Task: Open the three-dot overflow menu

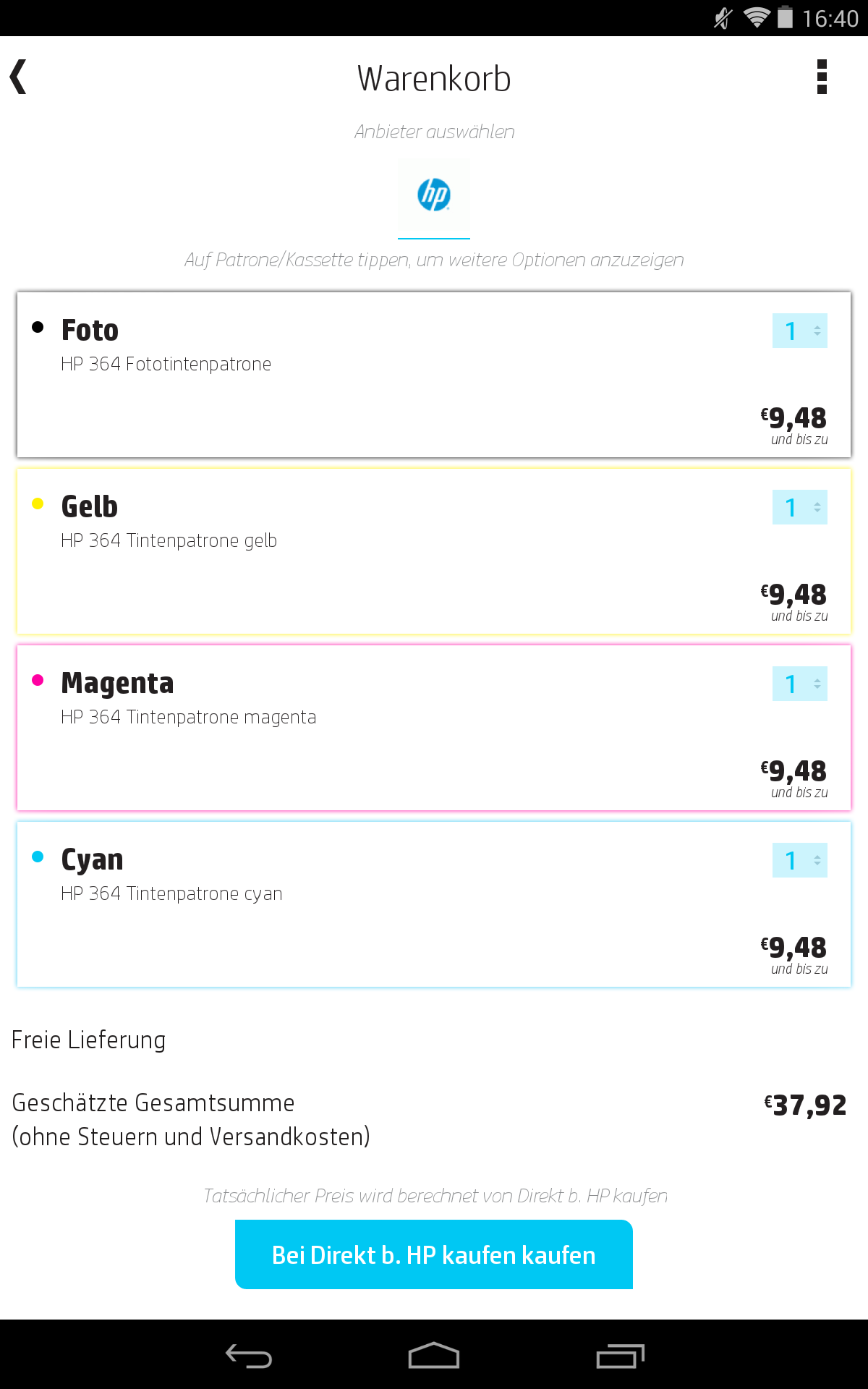Action: coord(821,77)
